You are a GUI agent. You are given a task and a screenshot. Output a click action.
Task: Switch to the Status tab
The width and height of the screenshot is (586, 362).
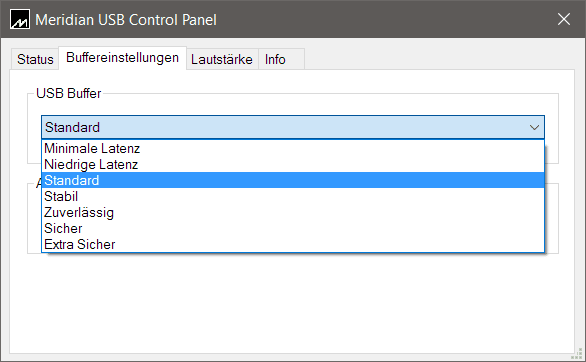coord(35,59)
